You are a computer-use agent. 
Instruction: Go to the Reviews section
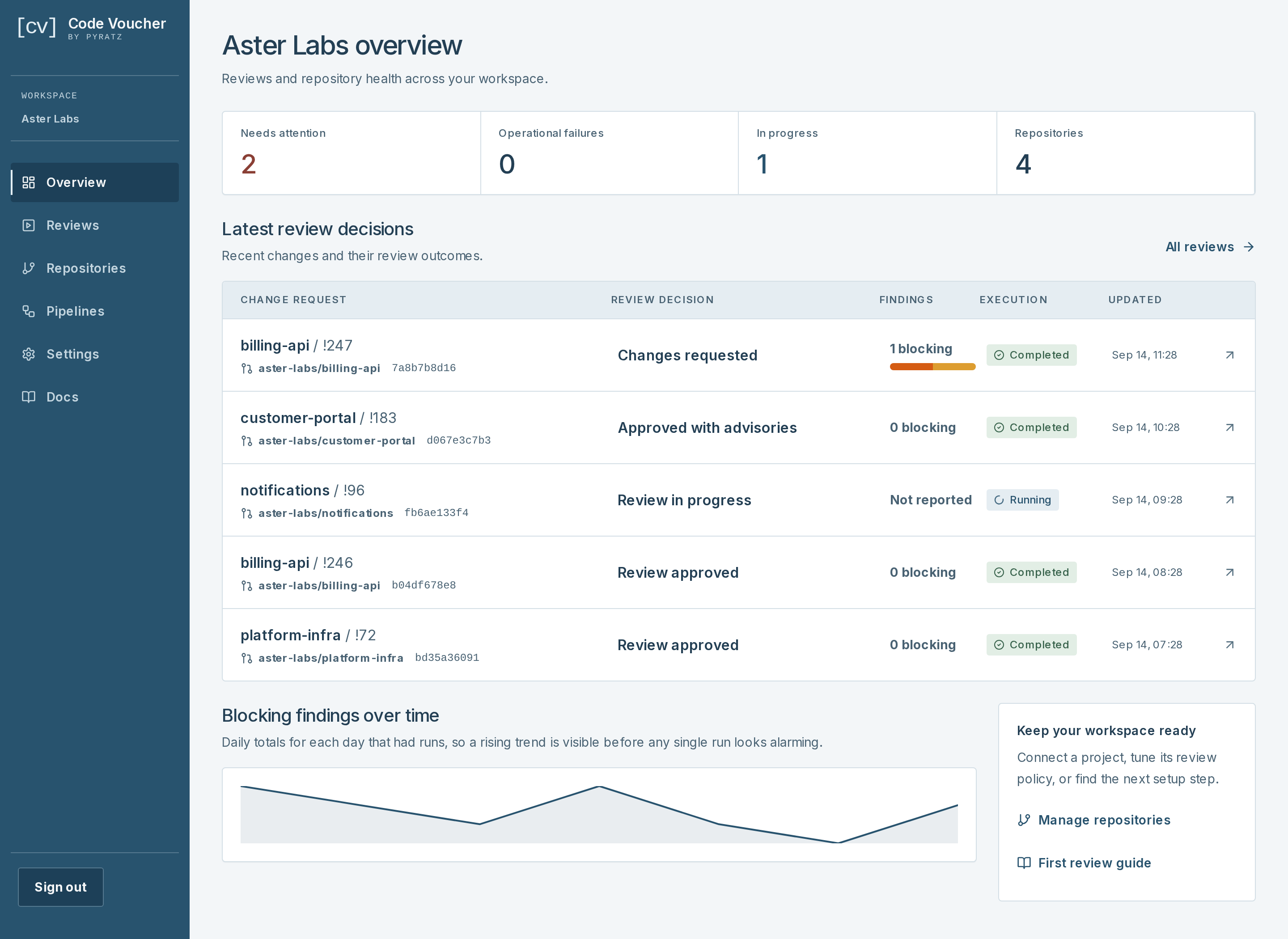pos(94,226)
